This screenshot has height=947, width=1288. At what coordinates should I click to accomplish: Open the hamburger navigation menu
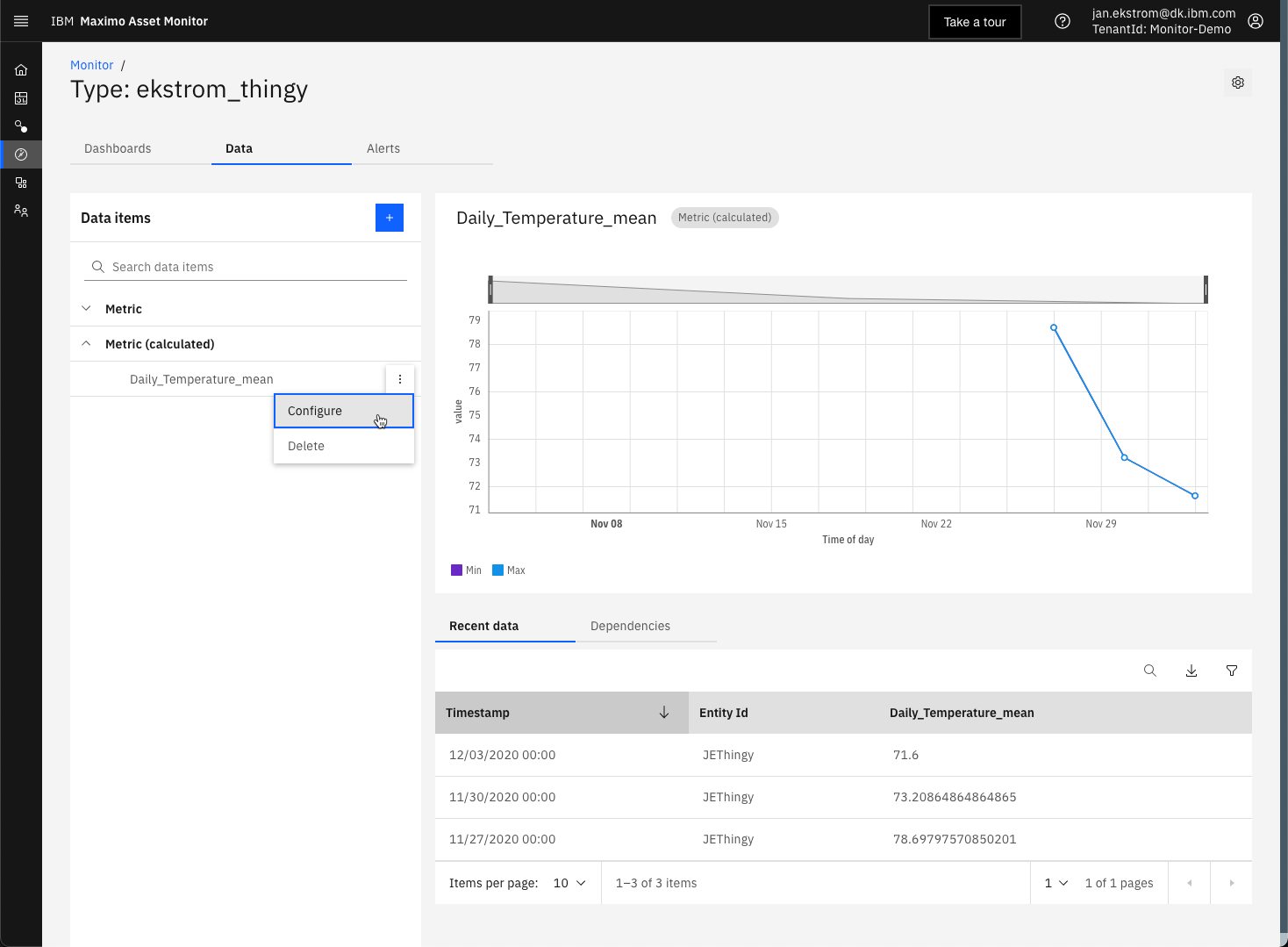click(21, 21)
